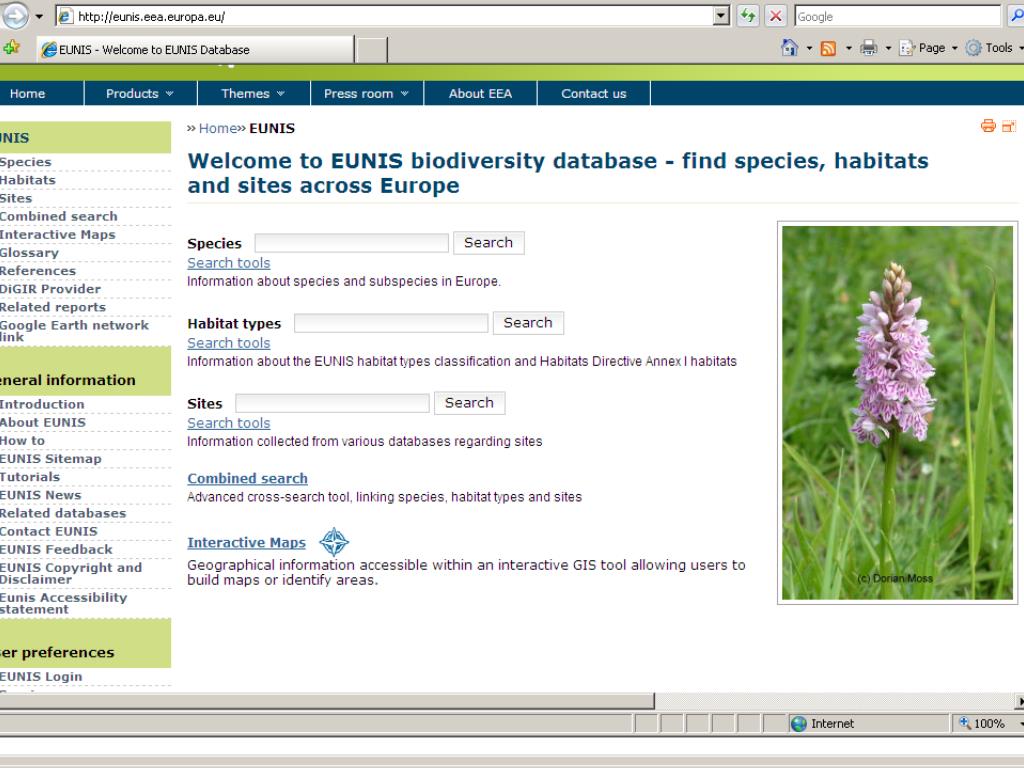The width and height of the screenshot is (1024, 768).
Task: Click Home in the navigation bar
Action: pyautogui.click(x=27, y=93)
